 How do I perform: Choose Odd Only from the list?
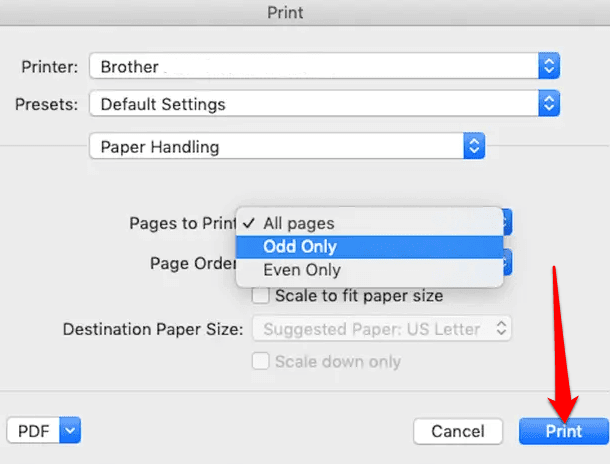click(x=300, y=247)
